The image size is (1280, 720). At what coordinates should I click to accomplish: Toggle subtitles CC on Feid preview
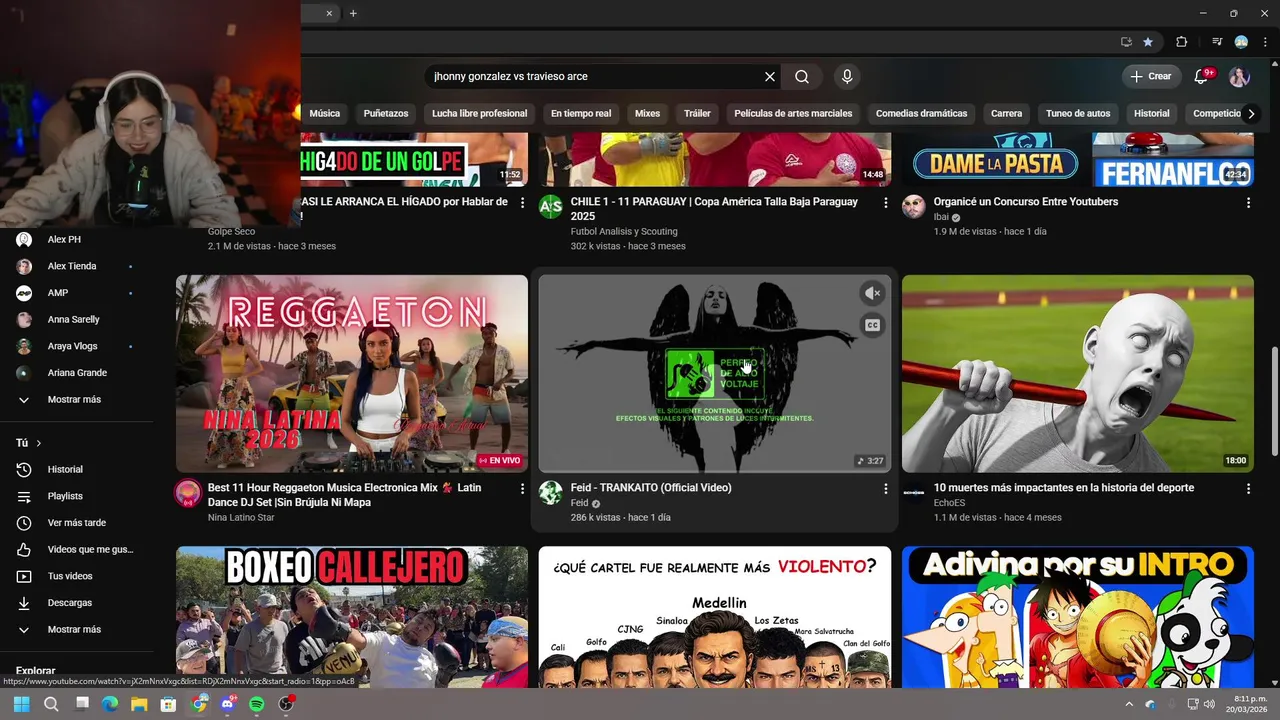pyautogui.click(x=872, y=325)
